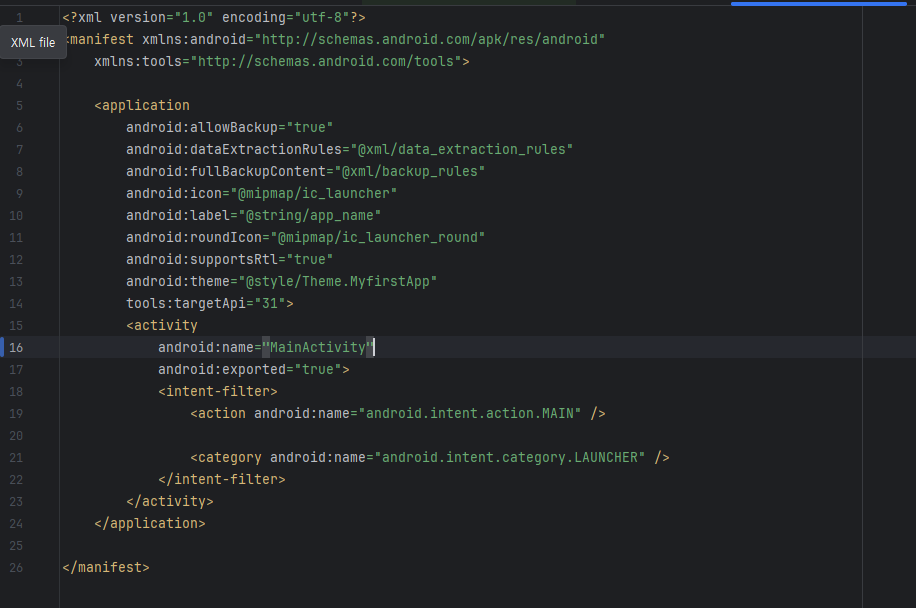Click the android:fullBackupContent attribute
Image resolution: width=916 pixels, height=608 pixels.
point(225,172)
